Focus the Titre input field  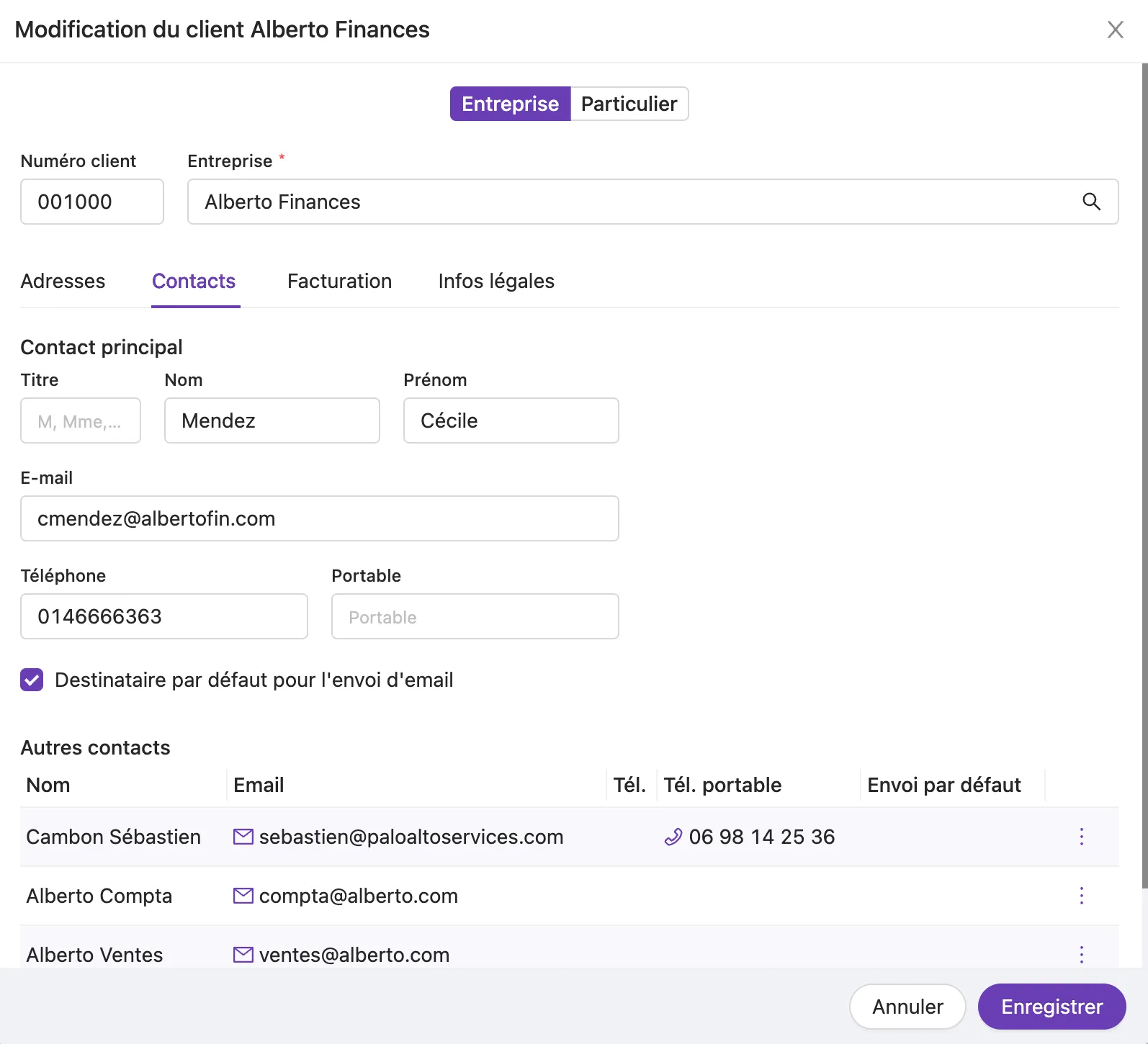(x=81, y=420)
